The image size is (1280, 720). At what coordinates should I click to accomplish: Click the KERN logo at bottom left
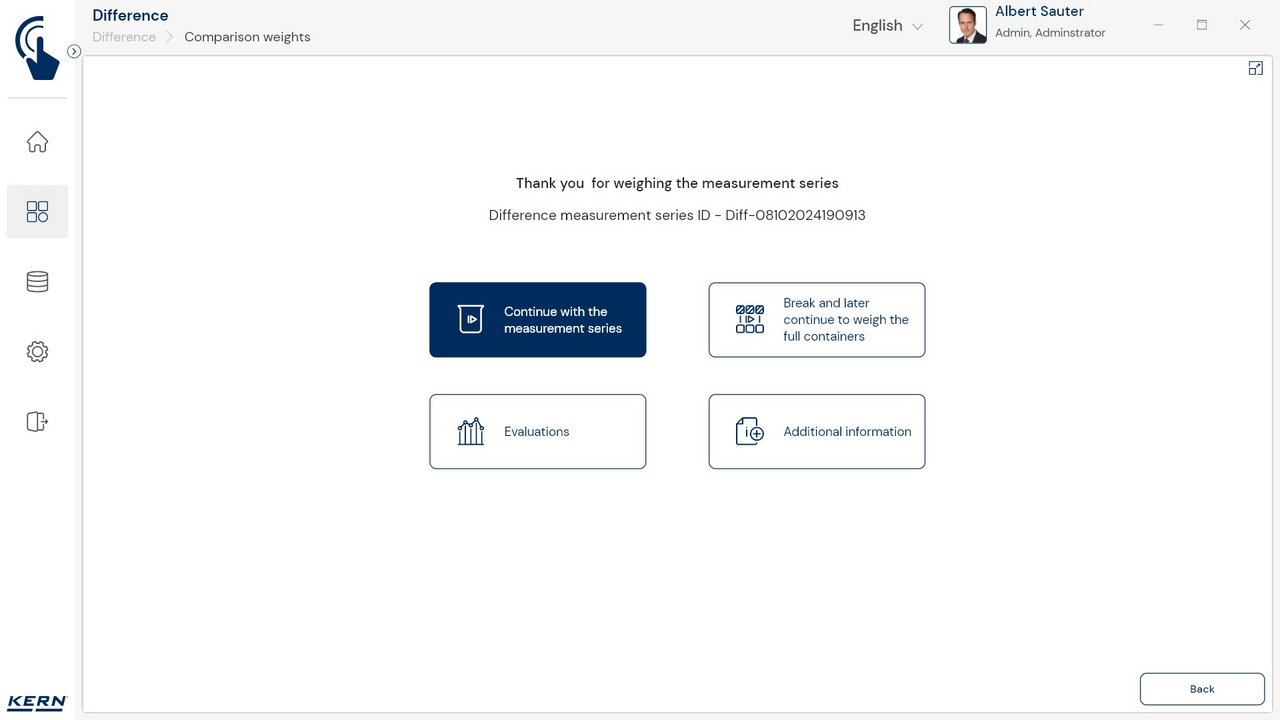coord(37,702)
